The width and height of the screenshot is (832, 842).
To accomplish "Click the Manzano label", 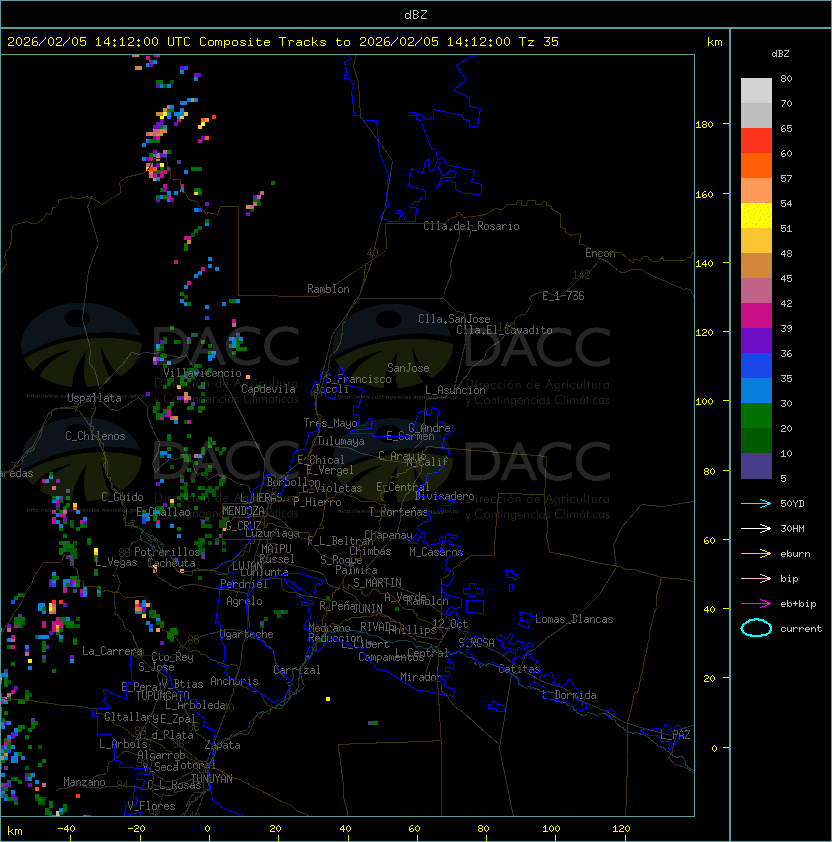I will tap(84, 782).
